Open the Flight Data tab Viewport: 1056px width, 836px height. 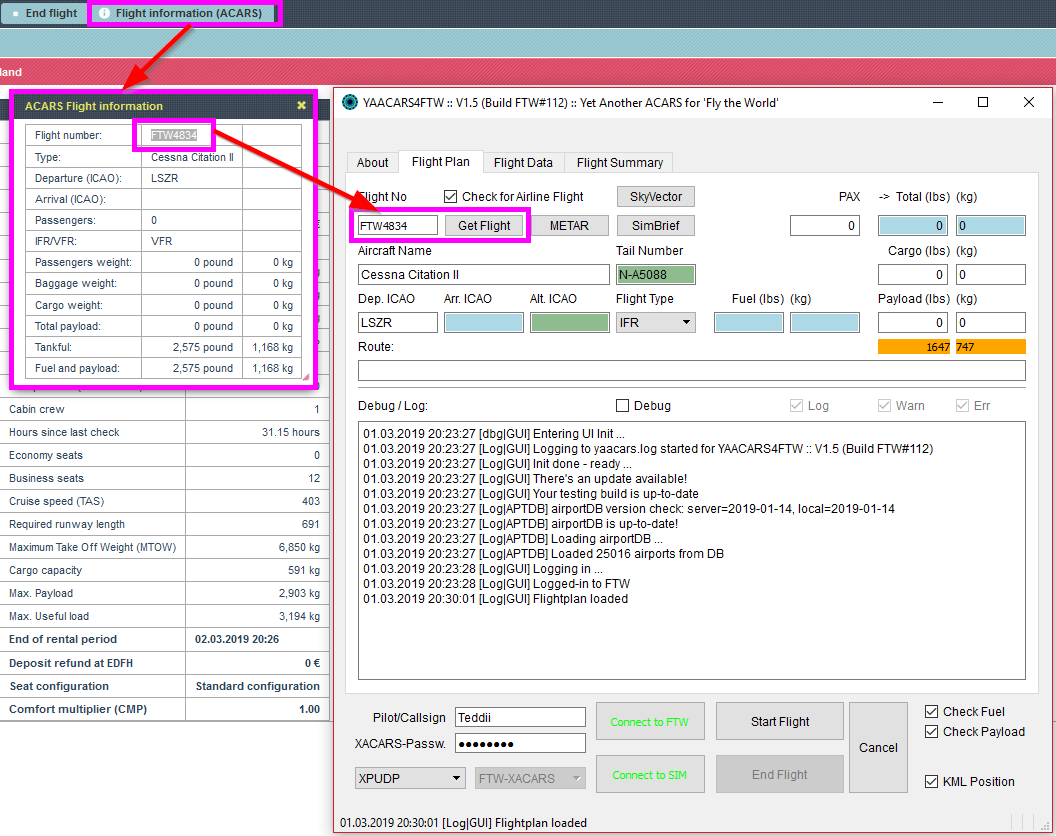click(x=523, y=162)
